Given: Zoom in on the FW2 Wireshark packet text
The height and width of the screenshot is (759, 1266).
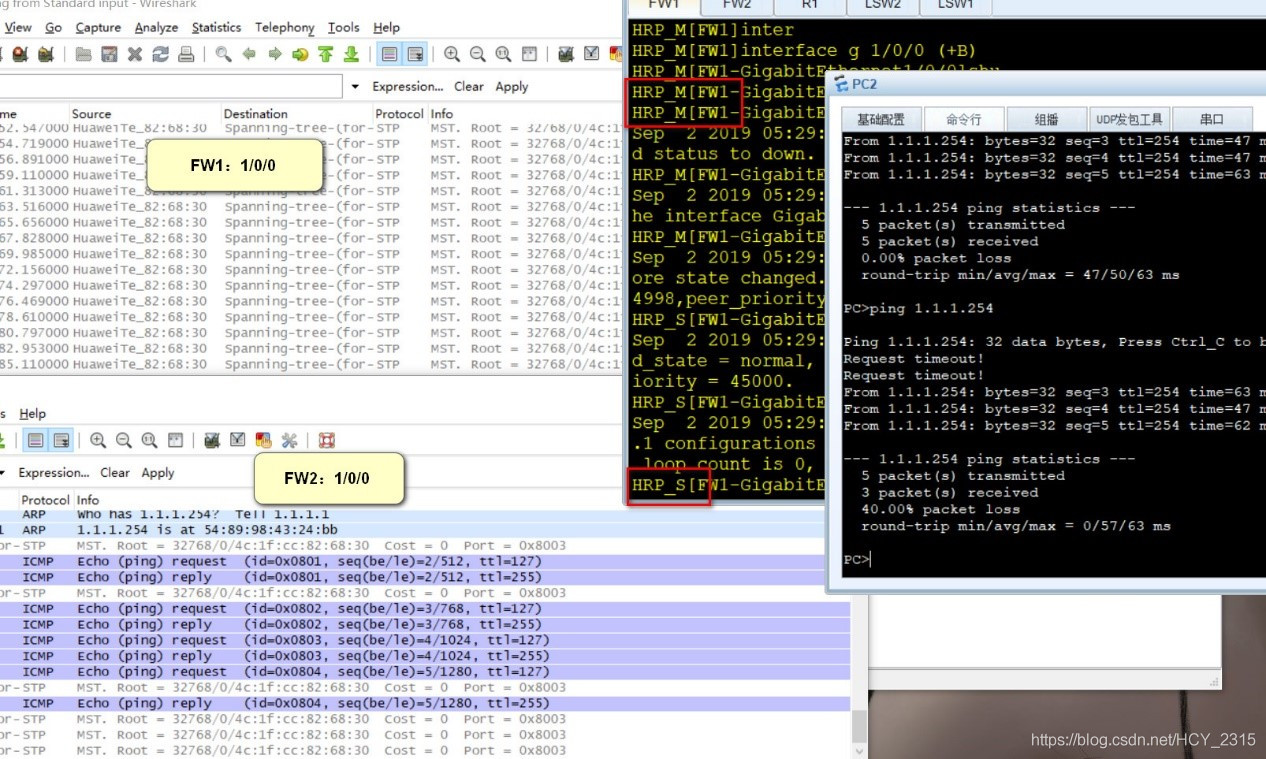Looking at the screenshot, I should (98, 440).
